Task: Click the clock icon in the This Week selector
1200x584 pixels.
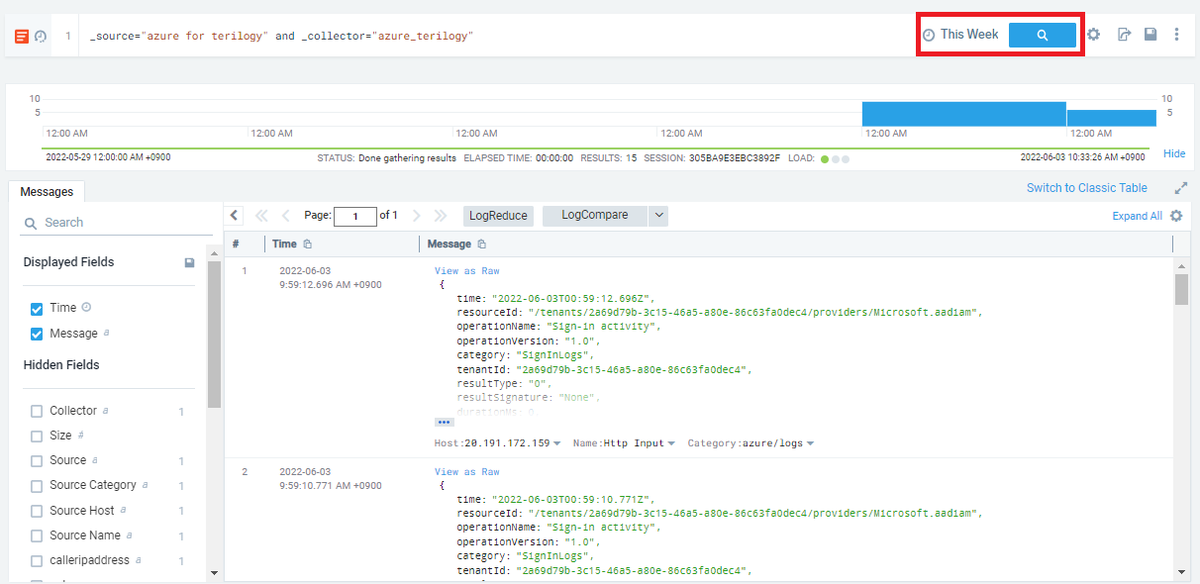Action: click(931, 33)
